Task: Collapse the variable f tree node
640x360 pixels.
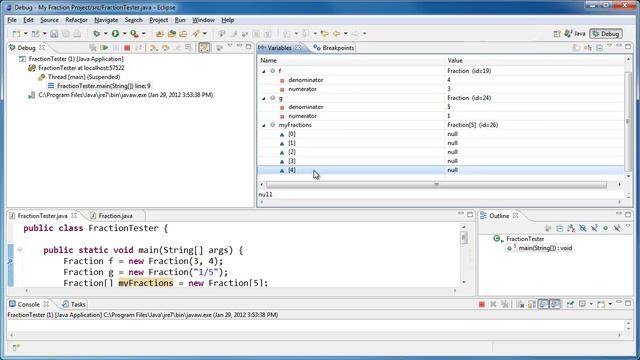Action: 264,71
